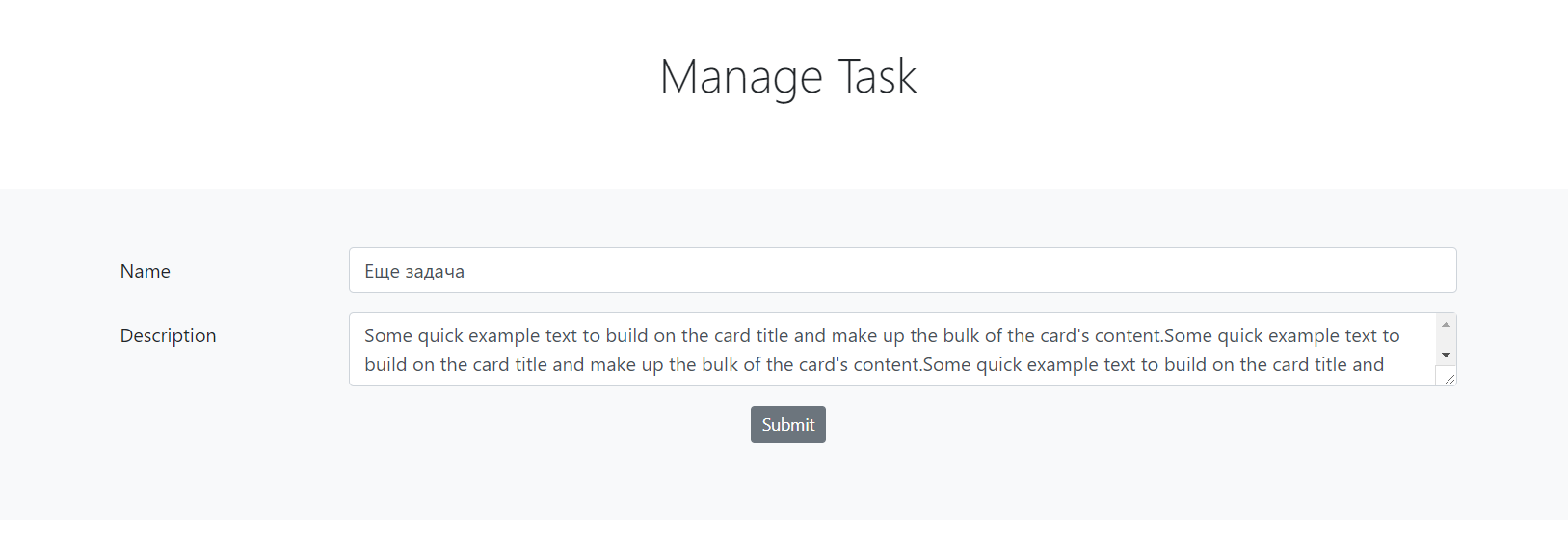1568x556 pixels.
Task: Click between the up and down scroll arrows
Action: [x=1446, y=339]
